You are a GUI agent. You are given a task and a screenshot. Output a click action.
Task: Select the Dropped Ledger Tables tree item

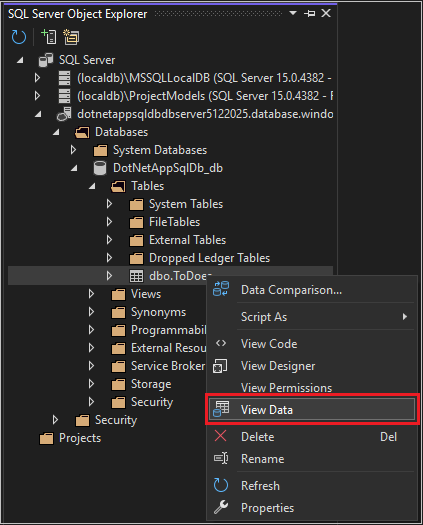(x=209, y=258)
